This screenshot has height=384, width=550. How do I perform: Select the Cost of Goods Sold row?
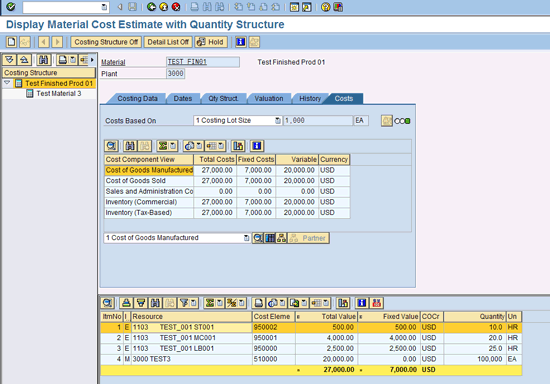pyautogui.click(x=227, y=181)
